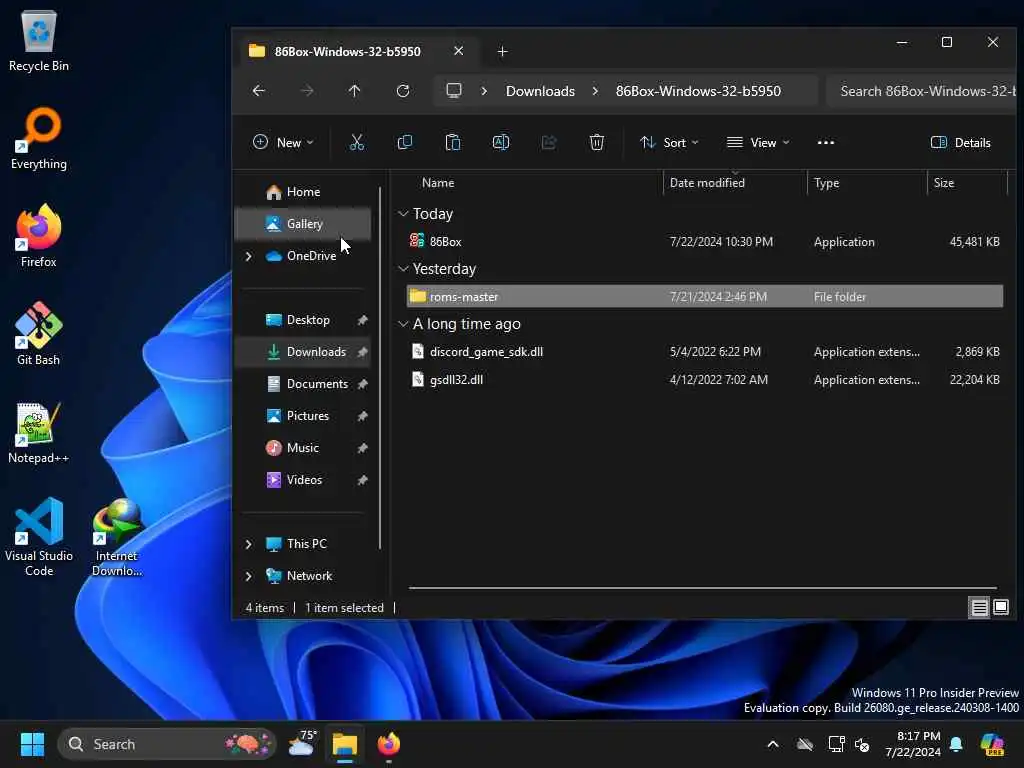Unpin Desktop from quick access

click(x=362, y=320)
